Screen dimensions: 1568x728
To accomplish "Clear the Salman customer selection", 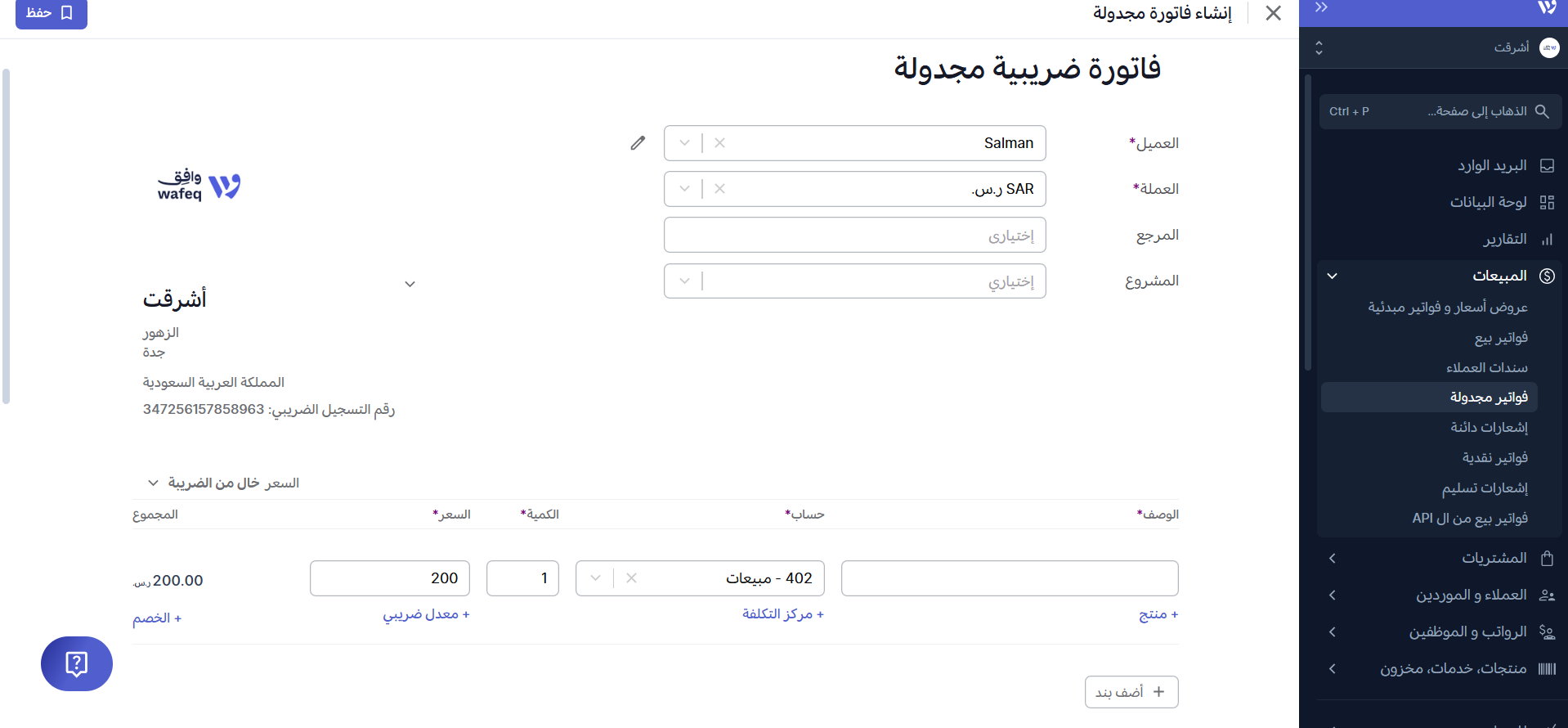I will 719,143.
